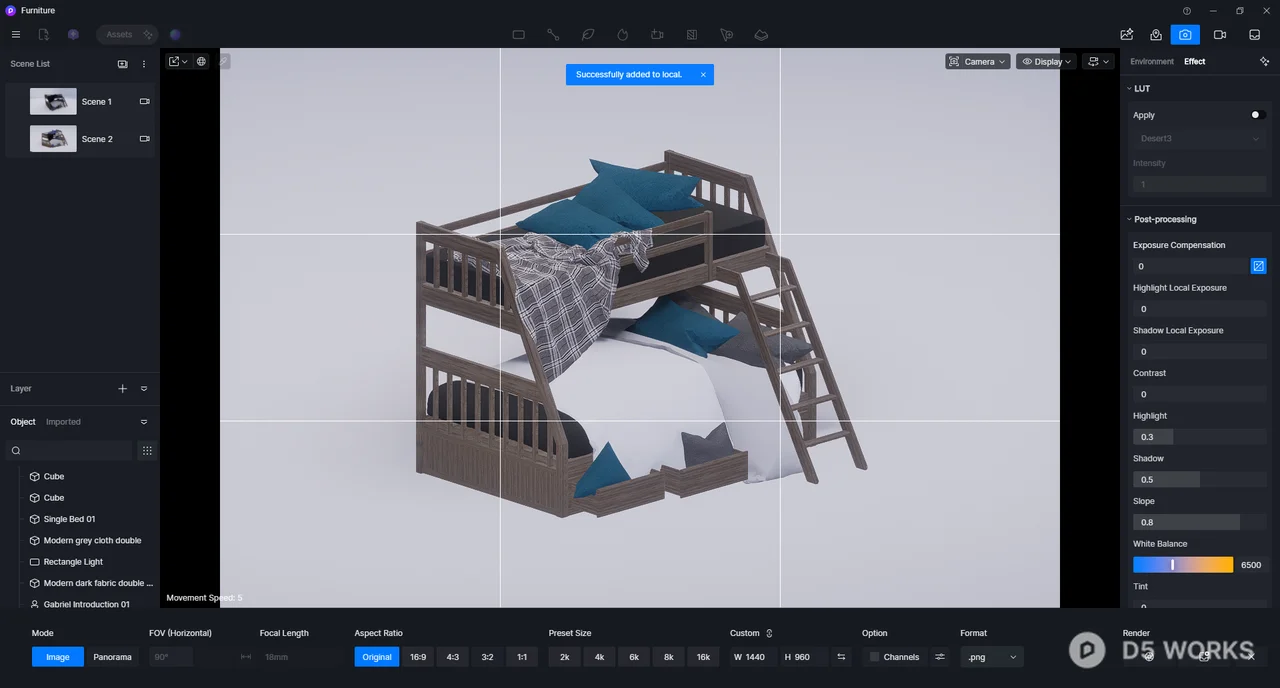
Task: Switch to photo camera render mode
Action: pyautogui.click(x=1185, y=34)
